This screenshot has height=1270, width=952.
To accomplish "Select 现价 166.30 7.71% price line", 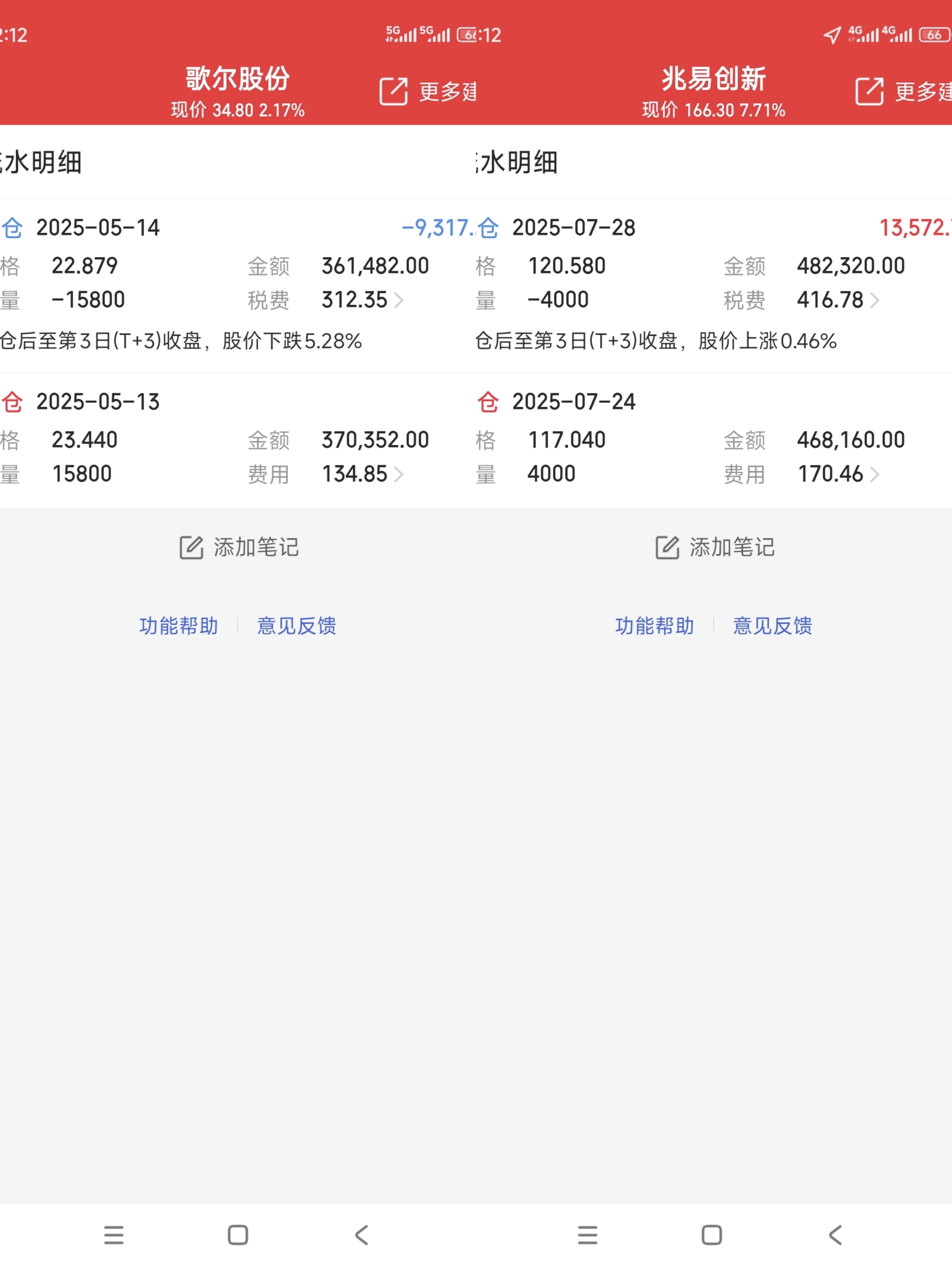I will click(713, 110).
